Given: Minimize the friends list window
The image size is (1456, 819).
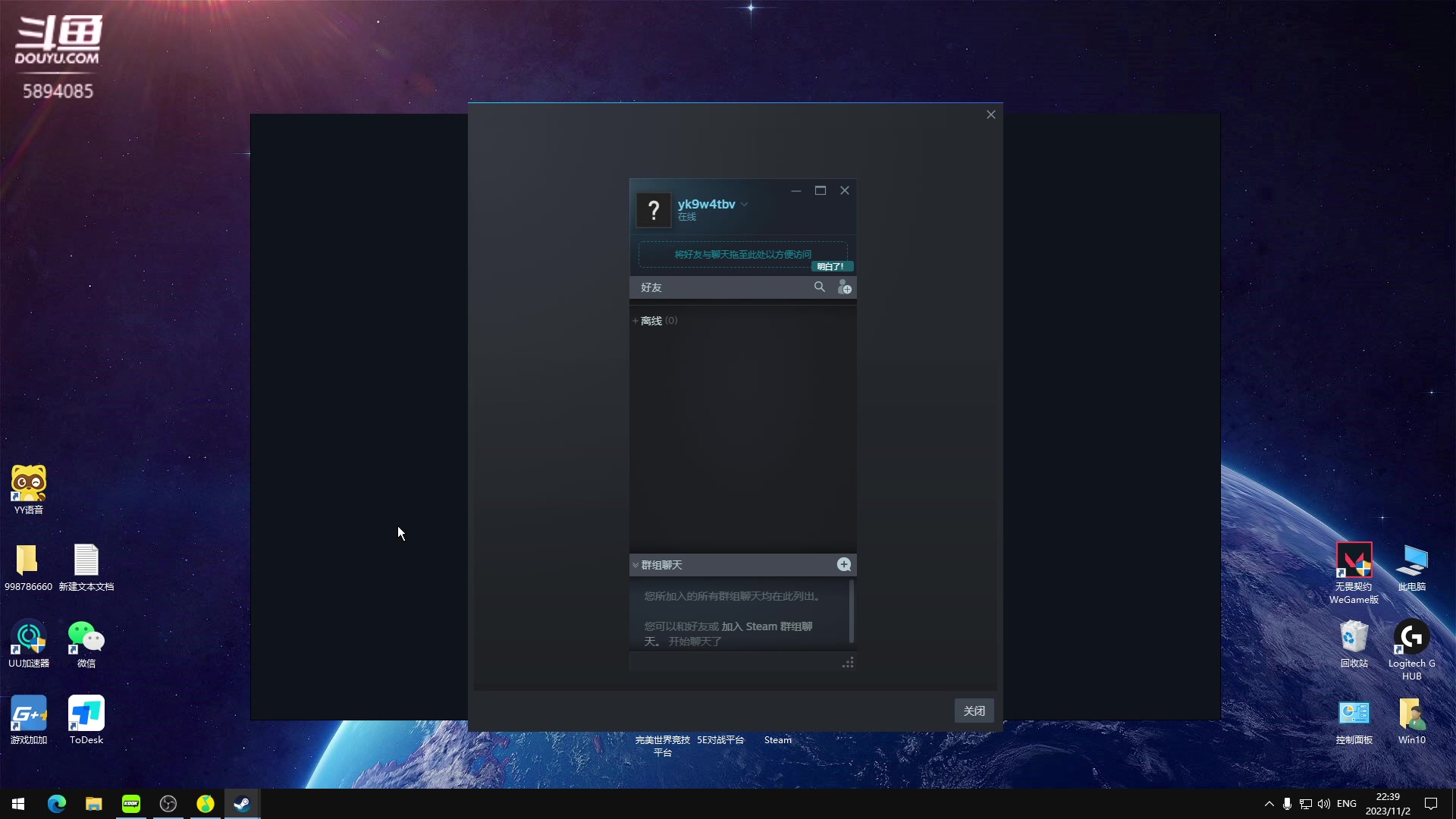Looking at the screenshot, I should click(795, 190).
